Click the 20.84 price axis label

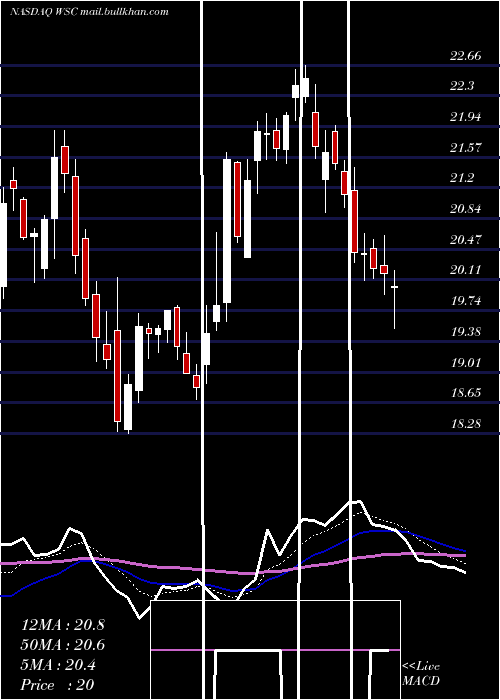coord(466,209)
